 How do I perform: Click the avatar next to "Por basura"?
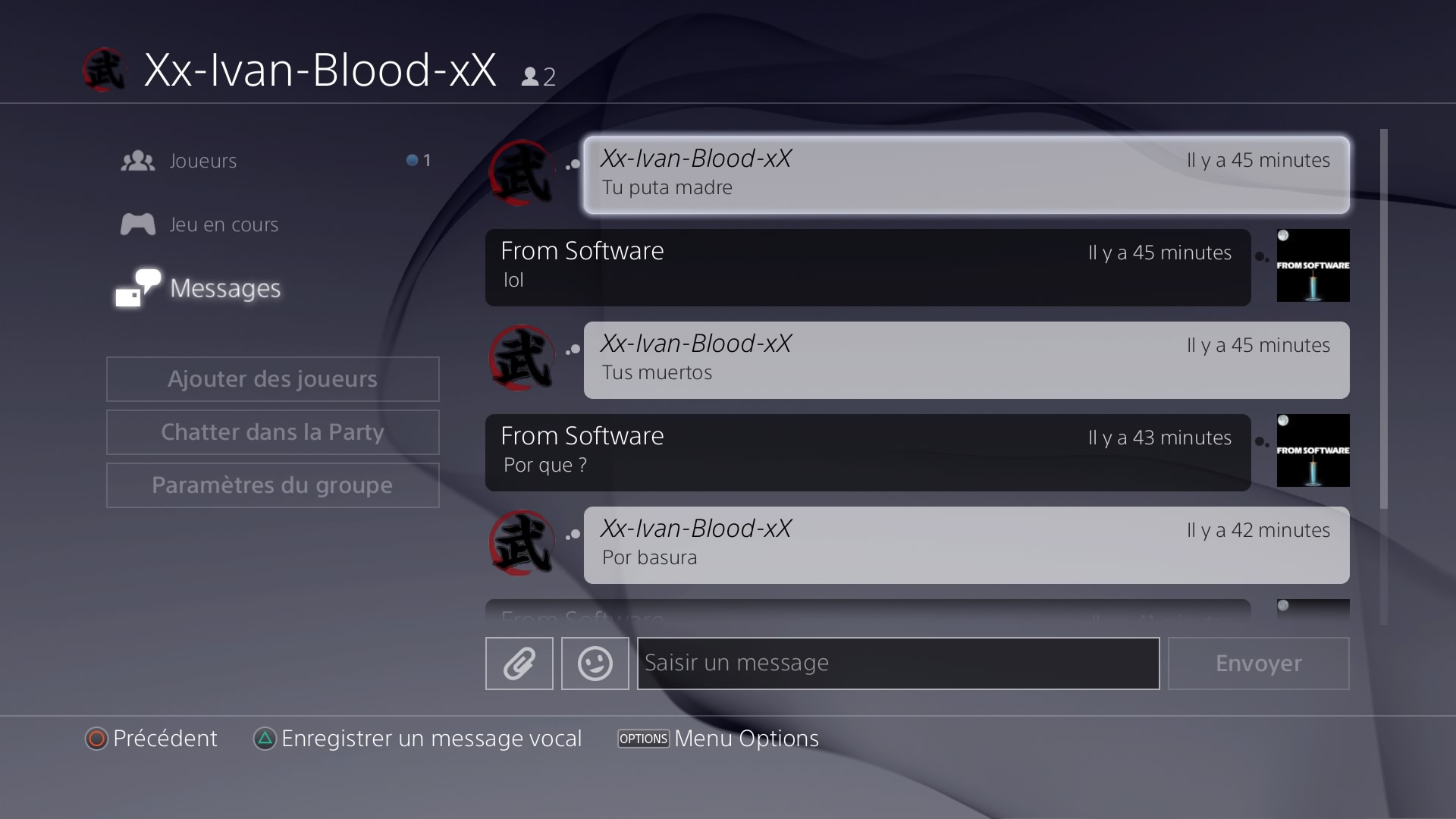pos(522,543)
